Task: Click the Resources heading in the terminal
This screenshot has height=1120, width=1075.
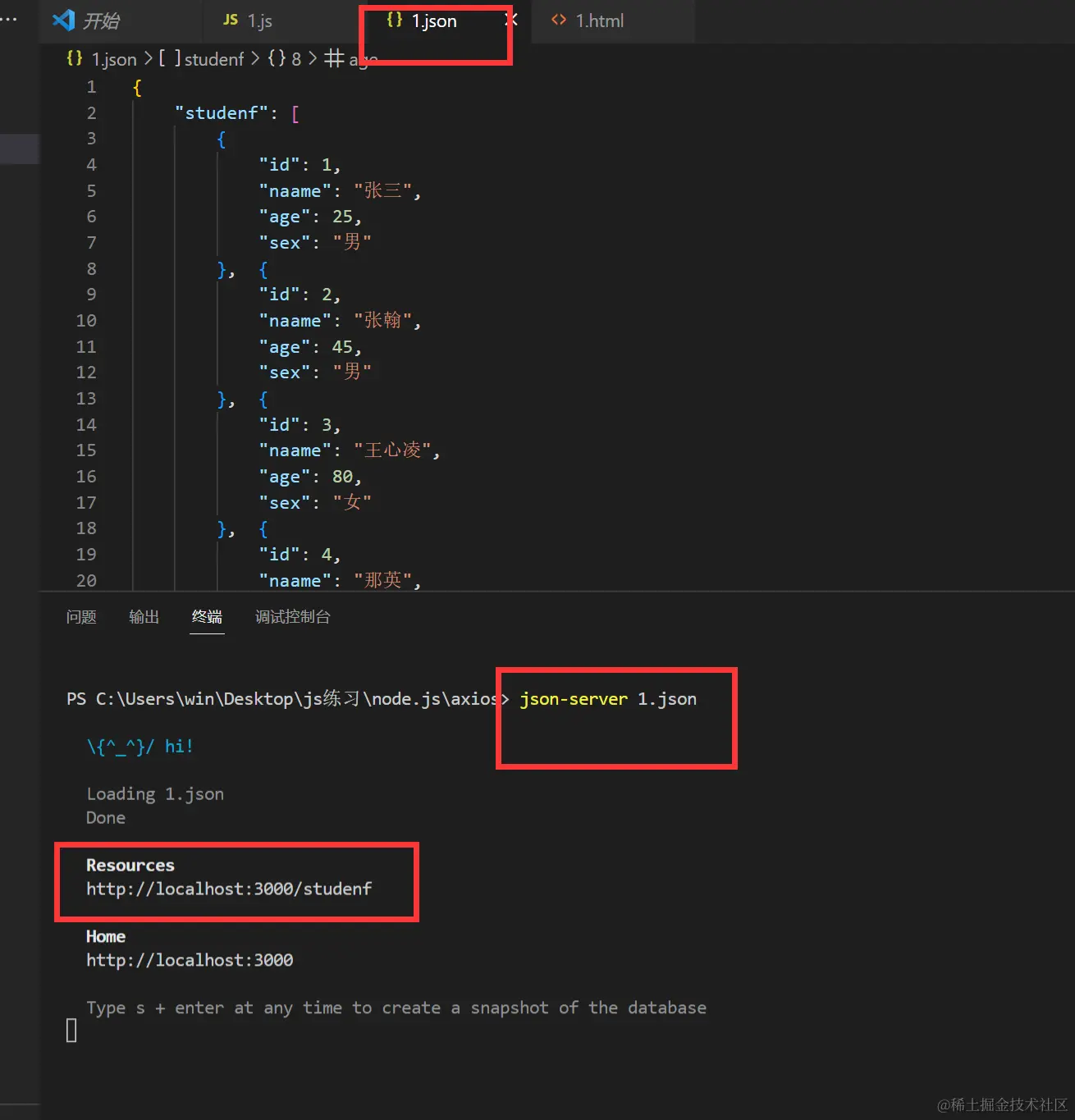Action: coord(130,865)
